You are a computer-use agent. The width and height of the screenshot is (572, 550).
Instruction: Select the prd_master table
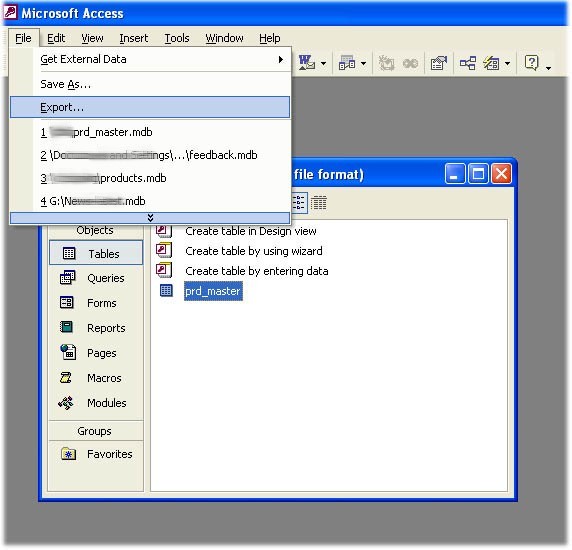[213, 291]
